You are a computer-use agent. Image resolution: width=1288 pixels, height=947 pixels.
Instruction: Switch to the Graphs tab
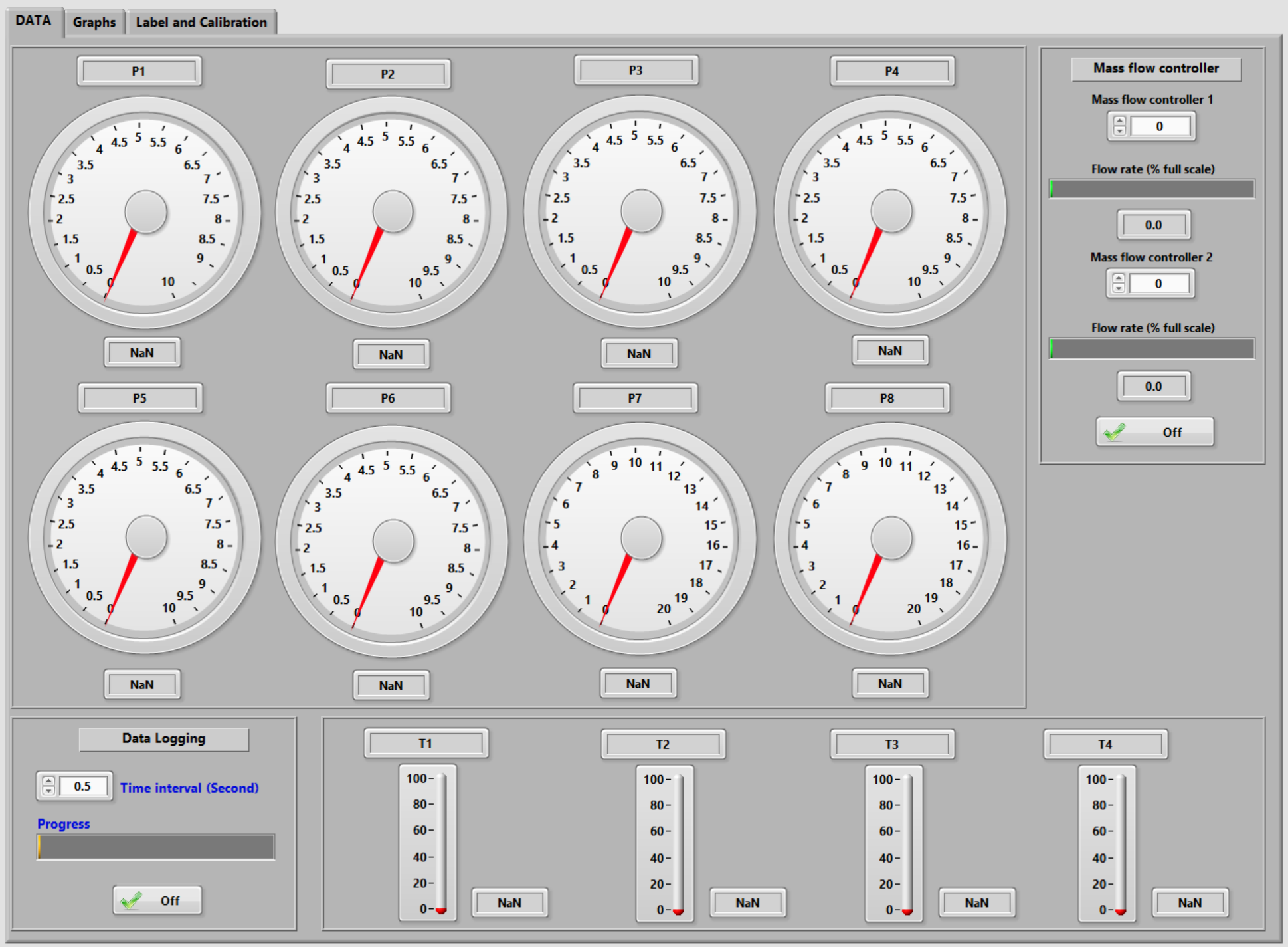(94, 21)
